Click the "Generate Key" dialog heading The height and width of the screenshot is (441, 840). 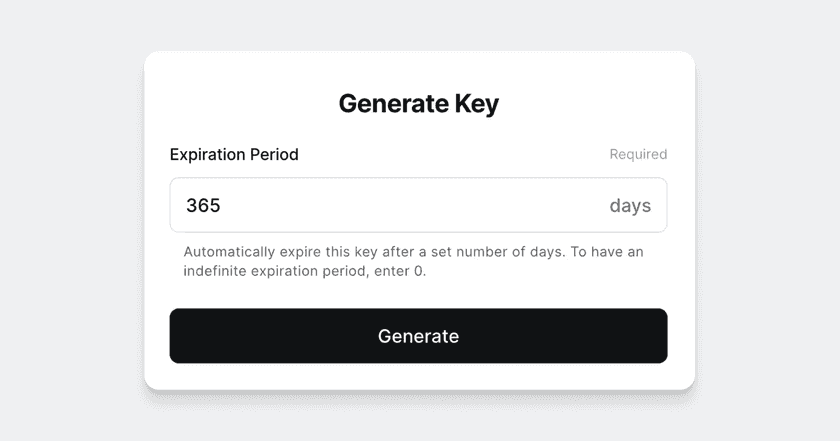(x=418, y=103)
